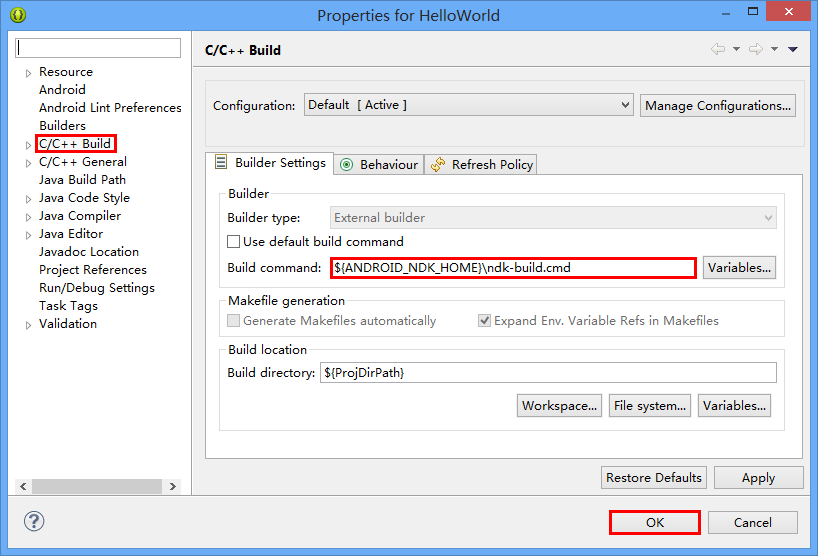Select Javadoc Location item
The height and width of the screenshot is (556, 818).
[x=89, y=251]
